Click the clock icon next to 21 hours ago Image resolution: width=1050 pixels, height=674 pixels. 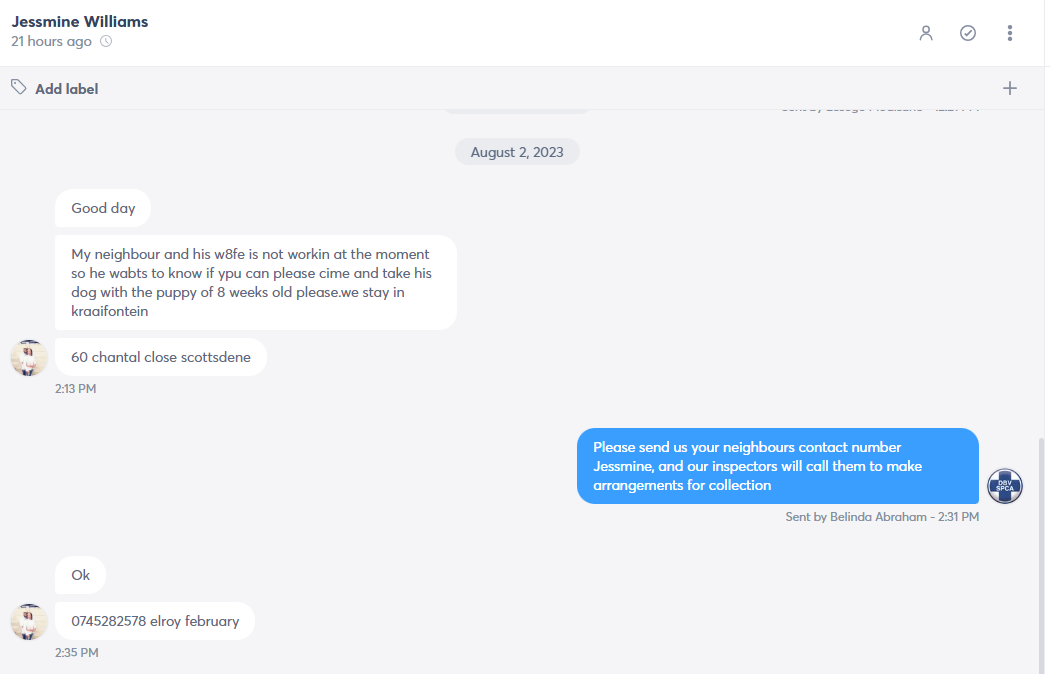[106, 41]
